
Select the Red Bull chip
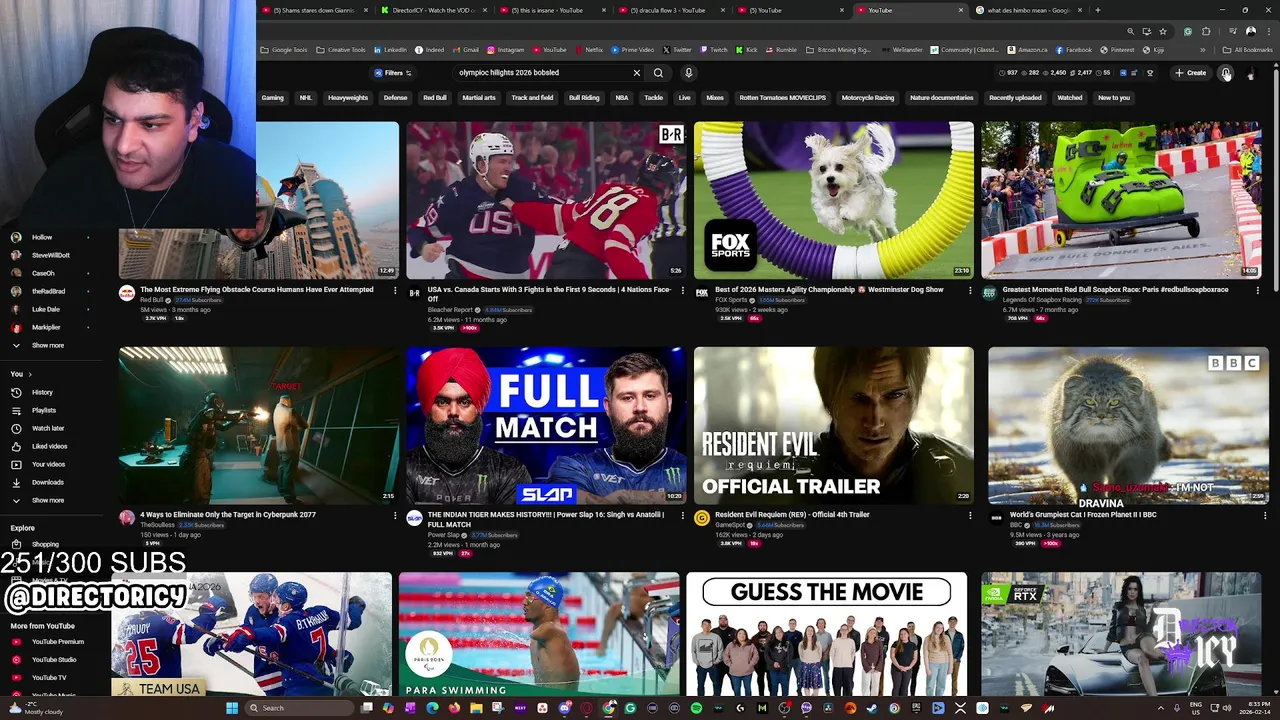coord(435,98)
